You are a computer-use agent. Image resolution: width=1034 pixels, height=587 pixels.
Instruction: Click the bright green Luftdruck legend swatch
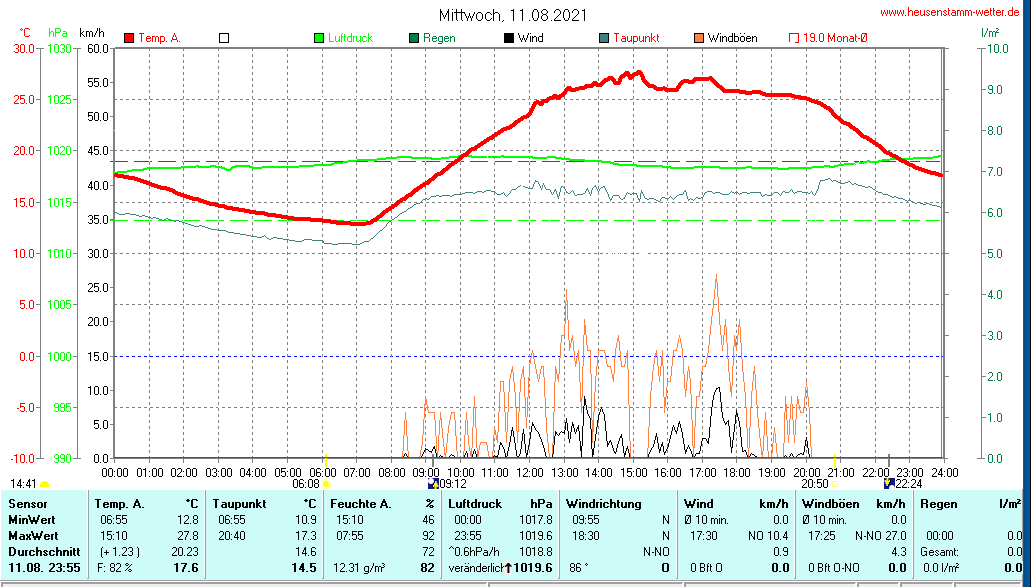point(320,38)
